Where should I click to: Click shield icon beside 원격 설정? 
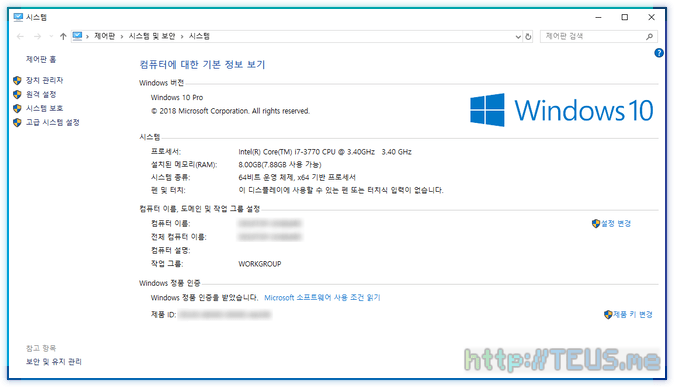pyautogui.click(x=17, y=94)
